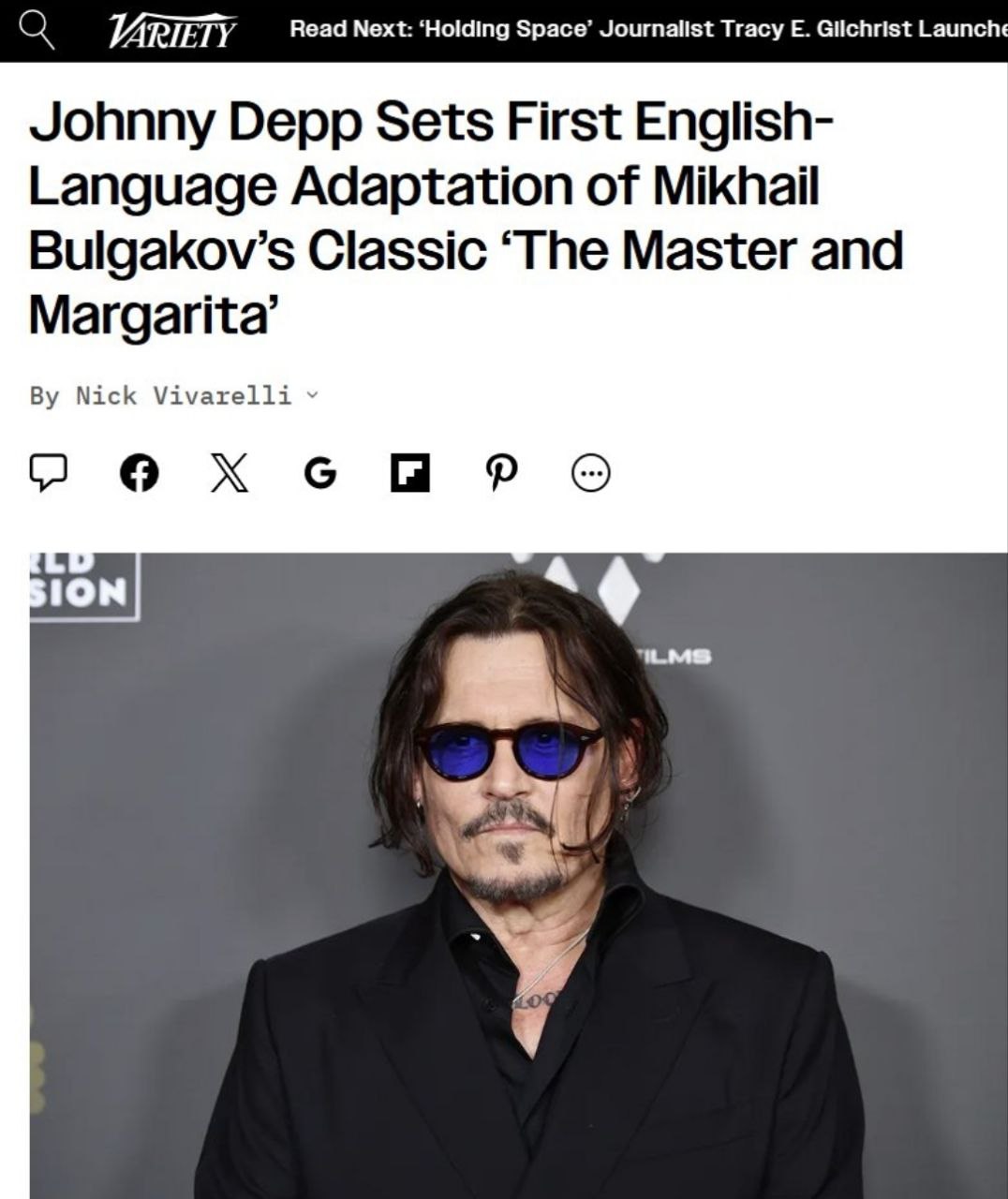Click the 'FILMS' logo behind the actor
The height and width of the screenshot is (1199, 1008).
point(673,657)
